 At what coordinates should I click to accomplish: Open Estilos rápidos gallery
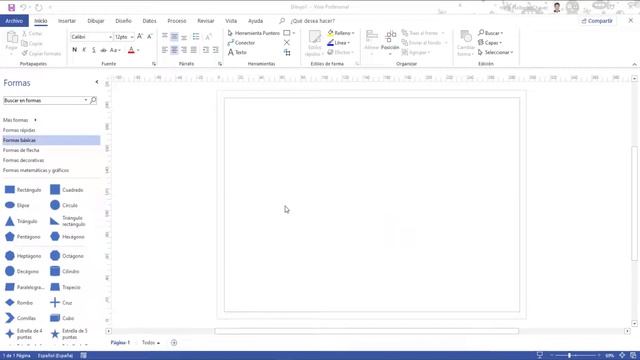315,43
